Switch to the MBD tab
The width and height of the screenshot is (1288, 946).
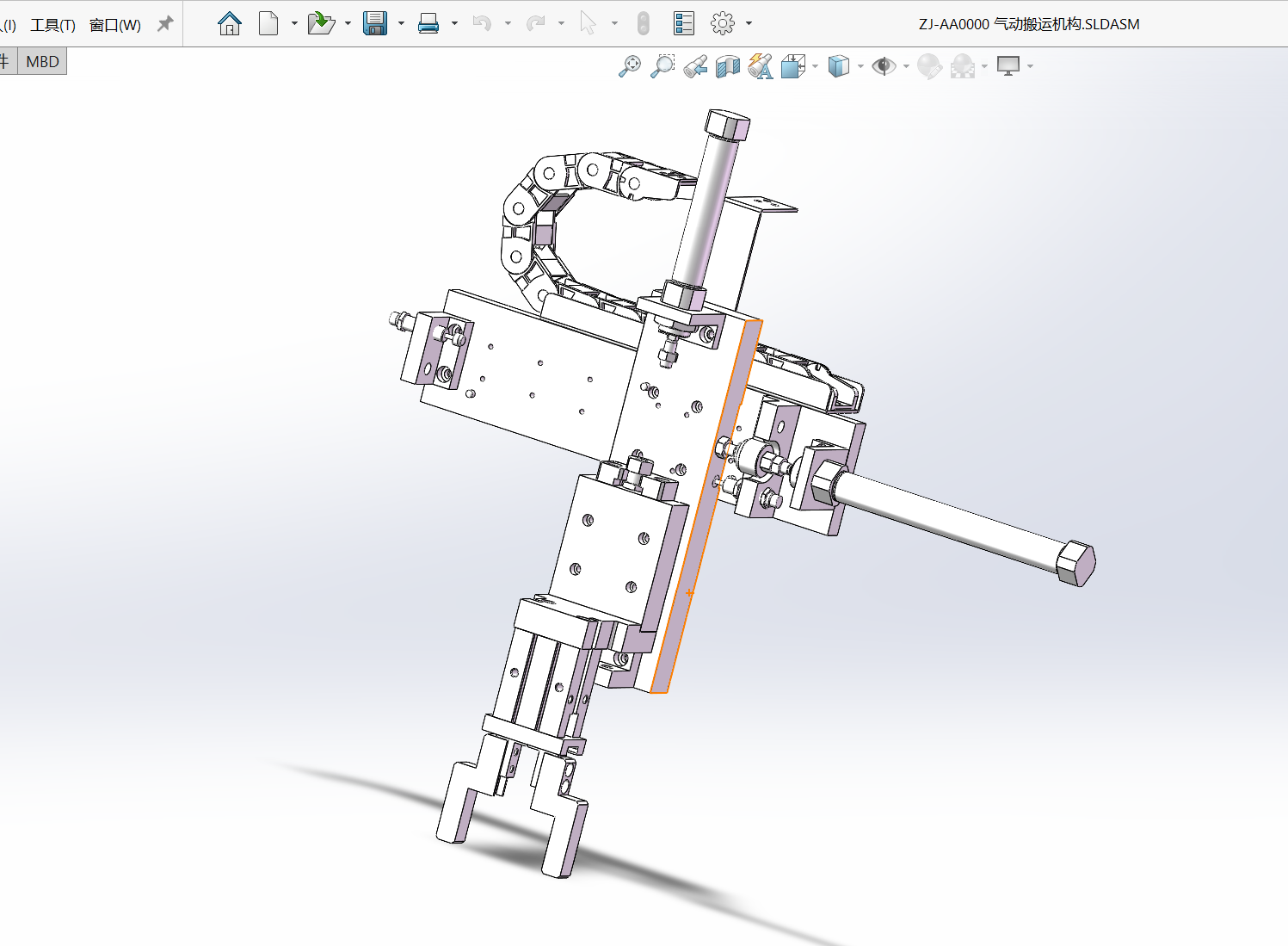click(x=42, y=61)
